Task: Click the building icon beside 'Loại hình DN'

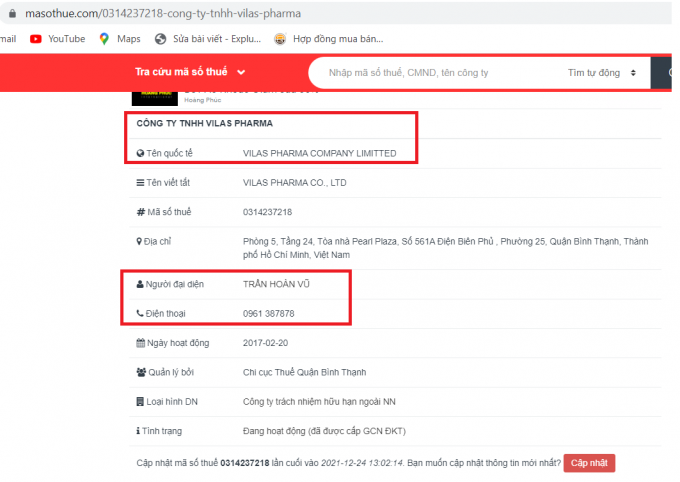Action: pos(140,402)
